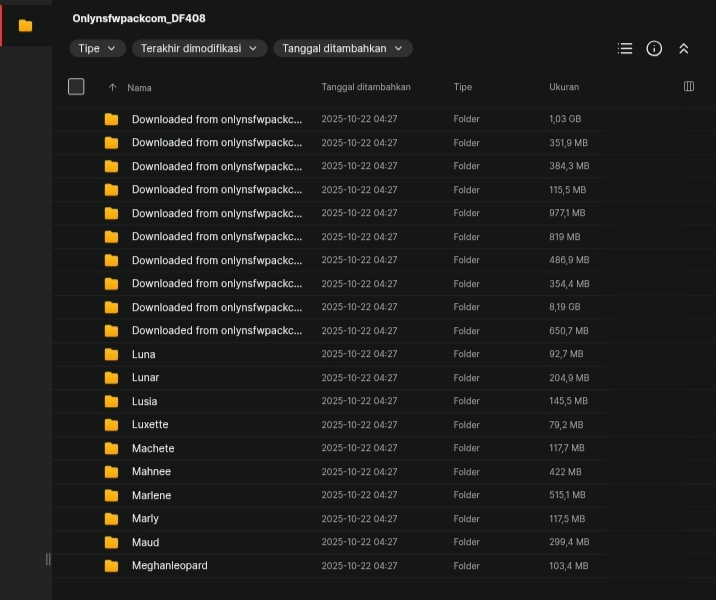The width and height of the screenshot is (716, 600).
Task: Sort by the Tipe column header
Action: coord(462,88)
